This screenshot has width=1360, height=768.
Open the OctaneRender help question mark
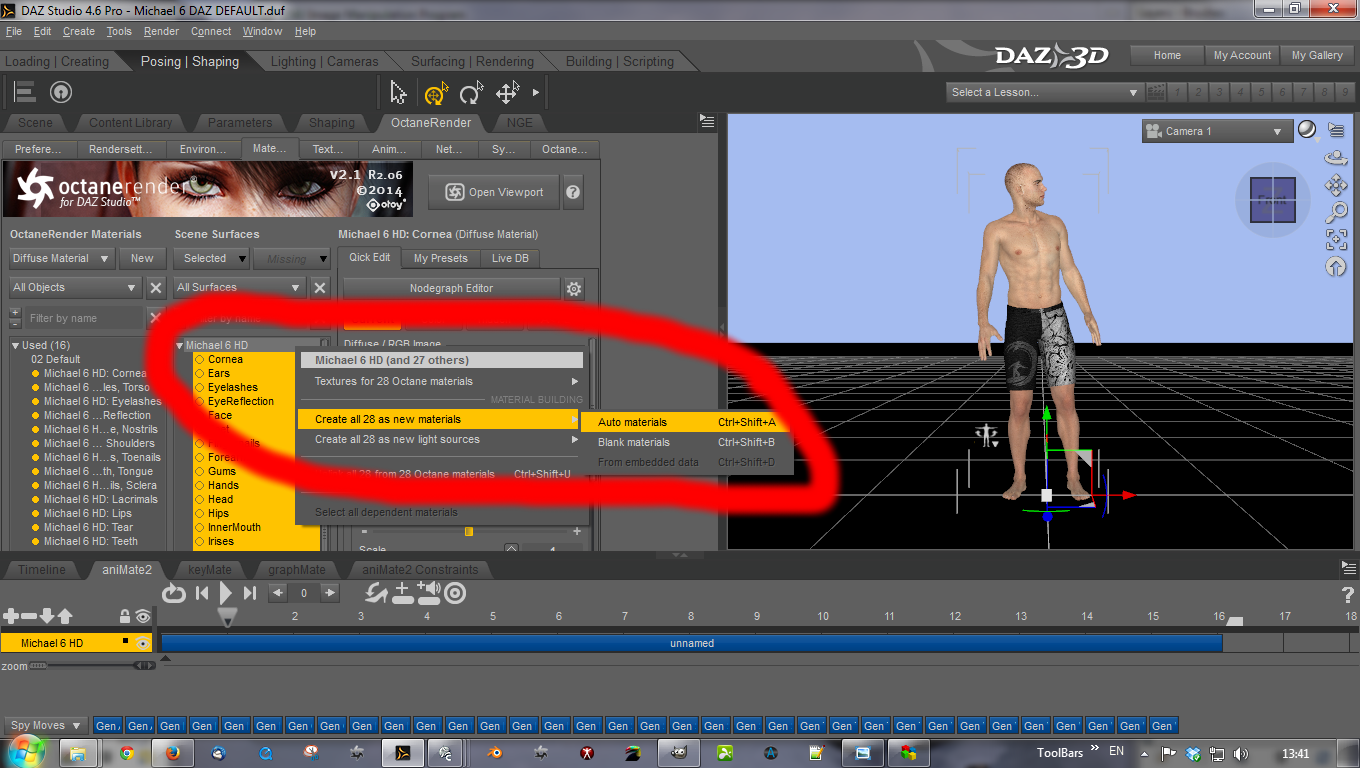point(573,192)
